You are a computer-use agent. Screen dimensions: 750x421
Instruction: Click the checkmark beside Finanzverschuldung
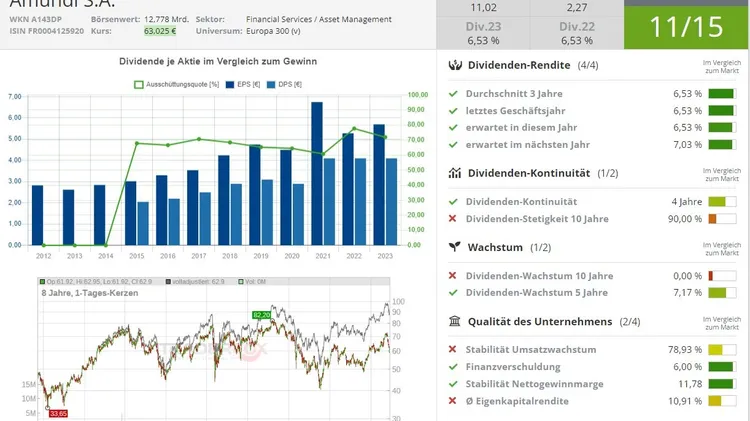tap(453, 366)
